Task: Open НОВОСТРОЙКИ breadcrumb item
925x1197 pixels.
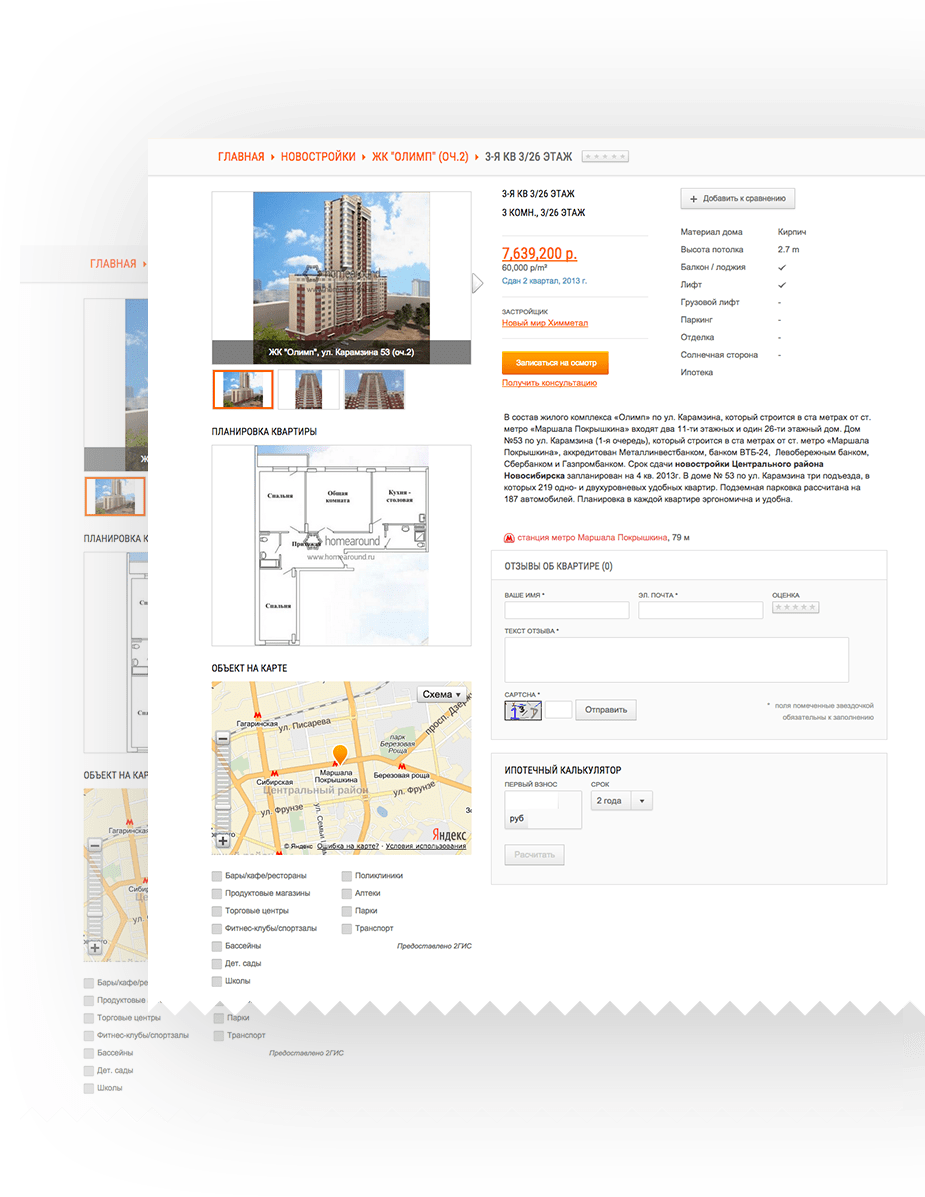Action: coord(318,157)
